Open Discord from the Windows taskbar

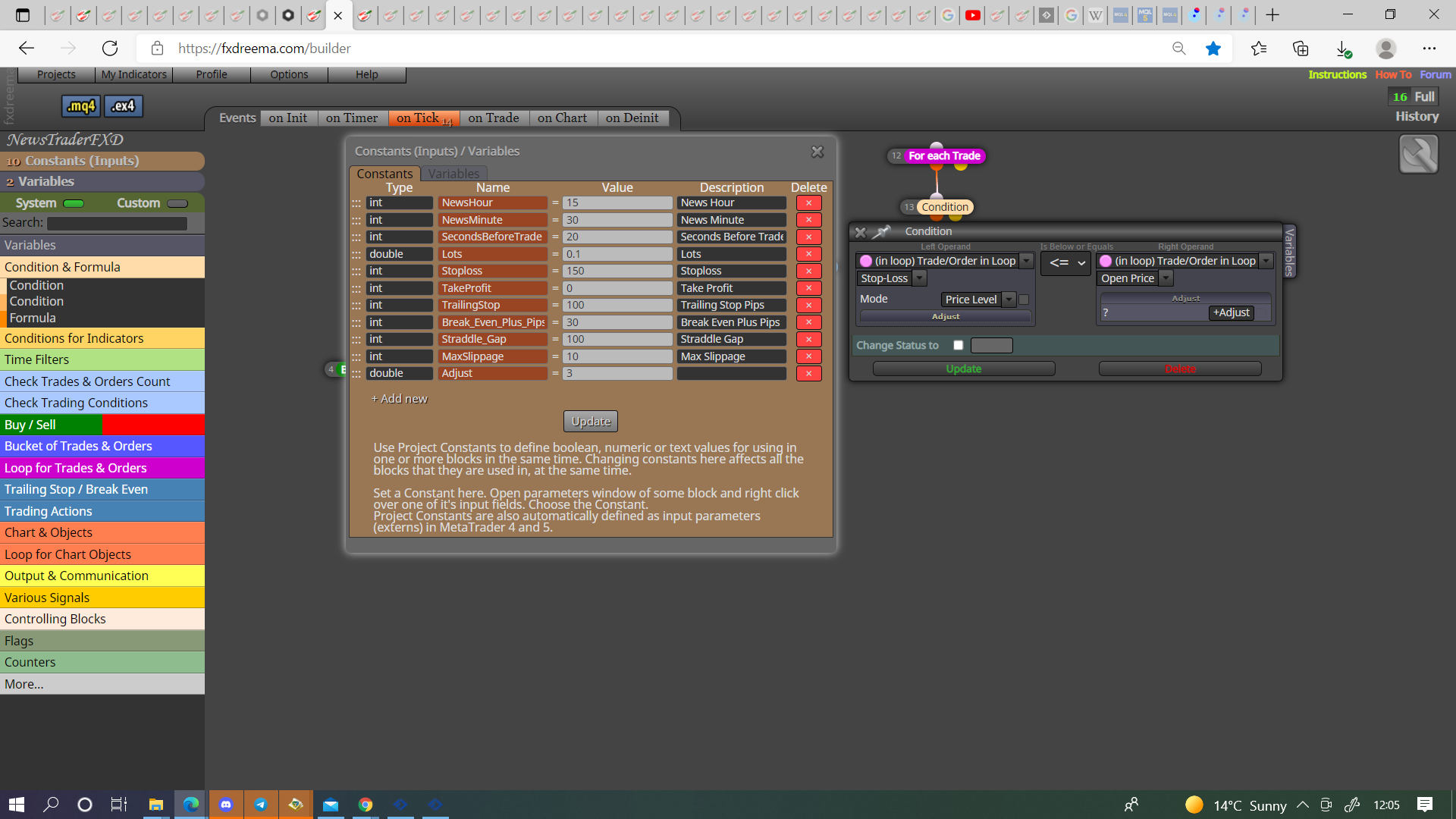[225, 805]
